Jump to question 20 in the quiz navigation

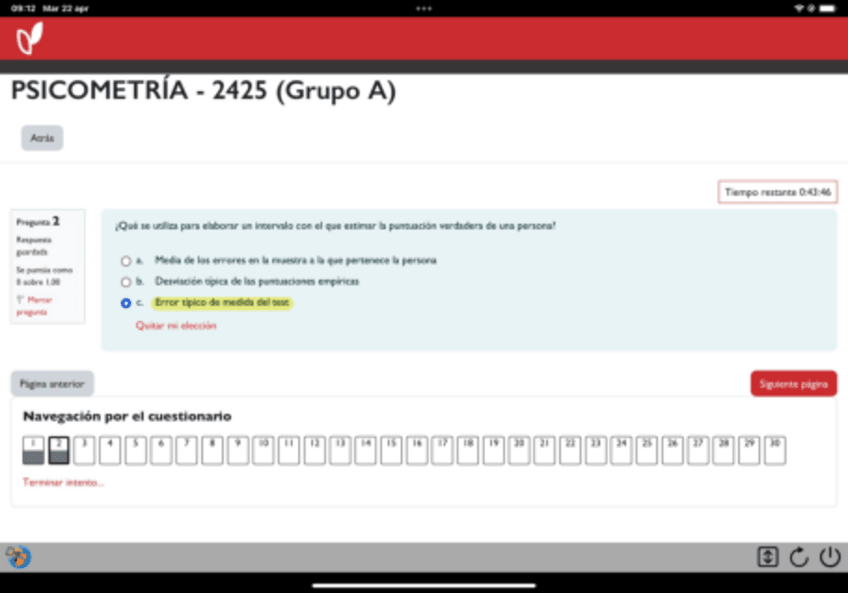point(519,450)
